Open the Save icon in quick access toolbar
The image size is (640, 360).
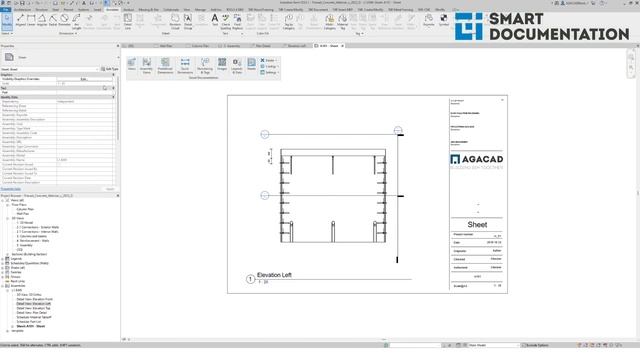22,3
